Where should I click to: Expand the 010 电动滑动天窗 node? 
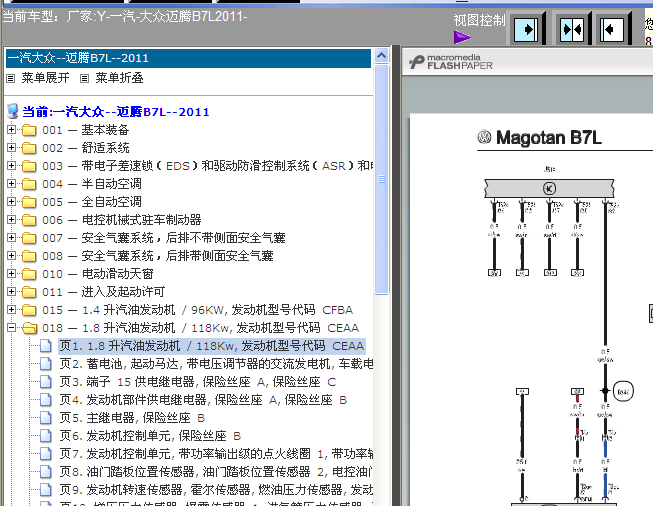click(x=12, y=274)
